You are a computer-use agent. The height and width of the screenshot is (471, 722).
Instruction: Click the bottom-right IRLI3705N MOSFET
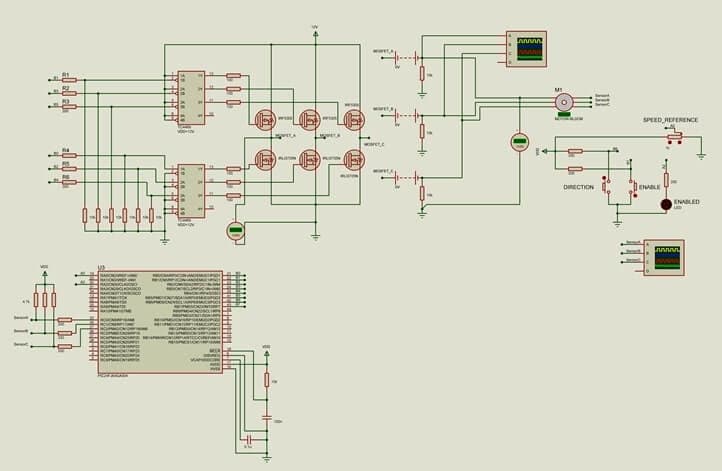point(354,159)
